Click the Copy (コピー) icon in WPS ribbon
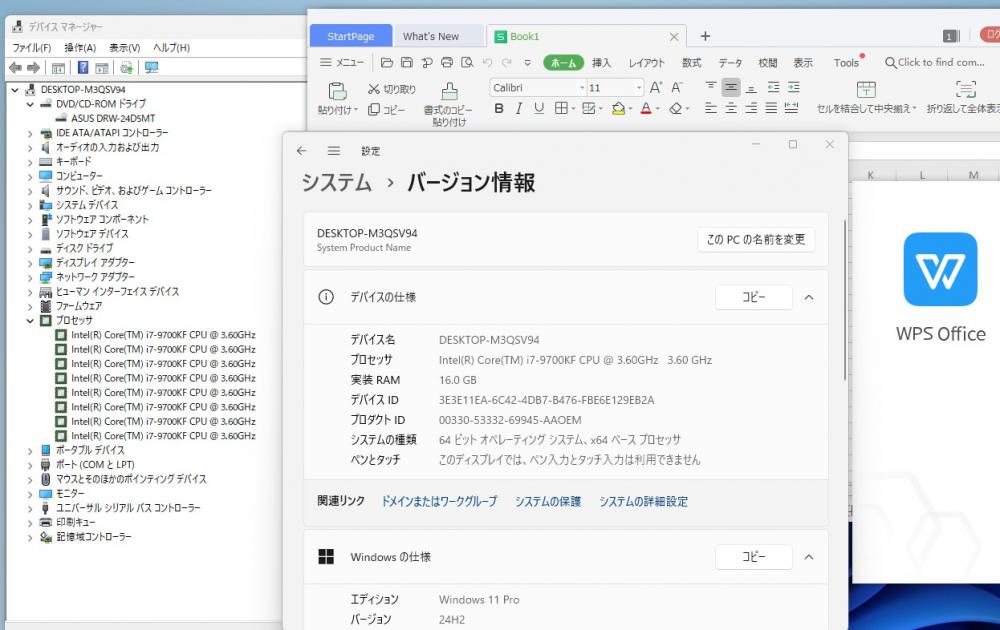 (374, 110)
